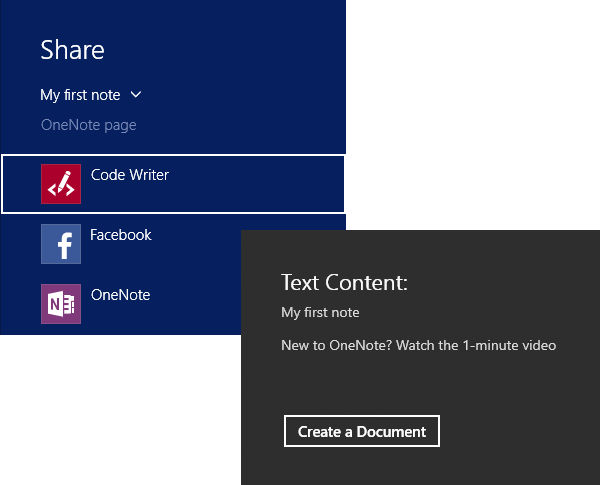Click the red Code Writer app icon
Image resolution: width=600 pixels, height=485 pixels.
(61, 184)
